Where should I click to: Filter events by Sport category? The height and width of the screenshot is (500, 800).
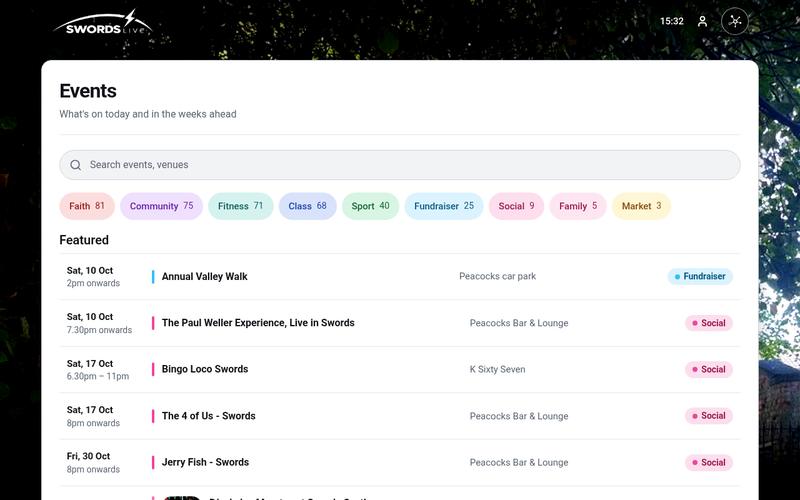[x=370, y=206]
